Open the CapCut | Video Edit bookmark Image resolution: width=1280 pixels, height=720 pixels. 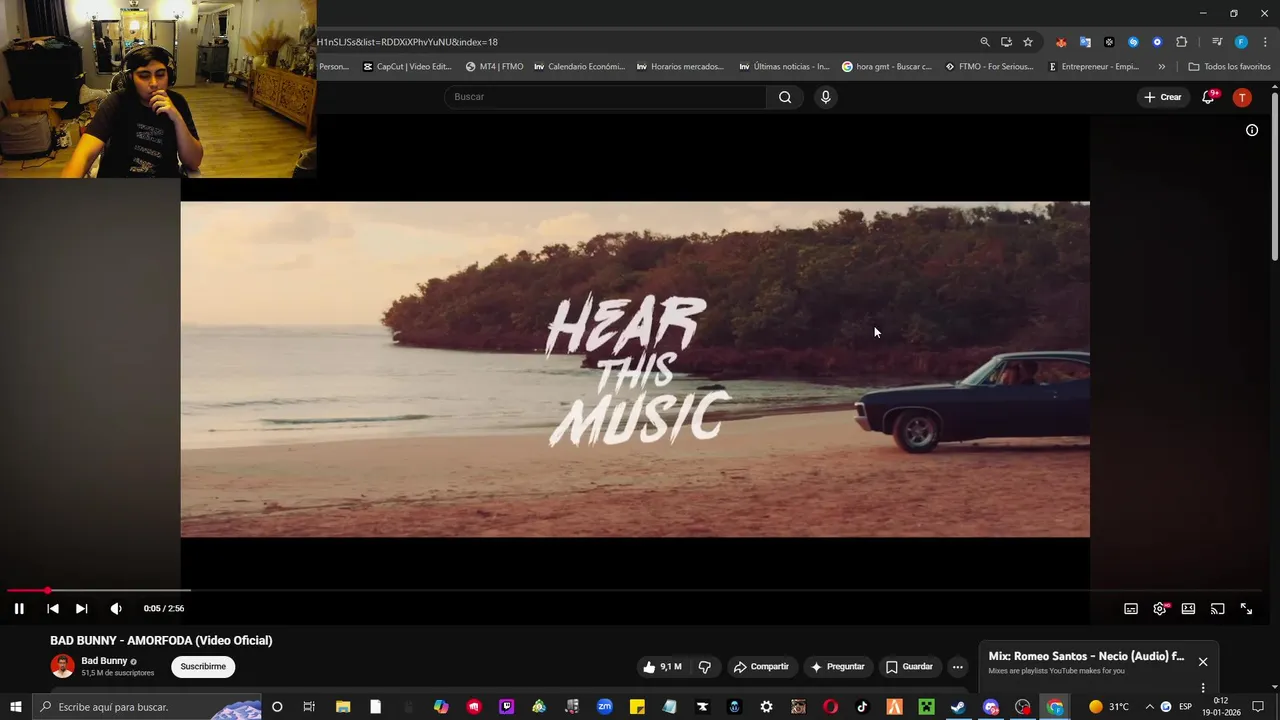407,67
